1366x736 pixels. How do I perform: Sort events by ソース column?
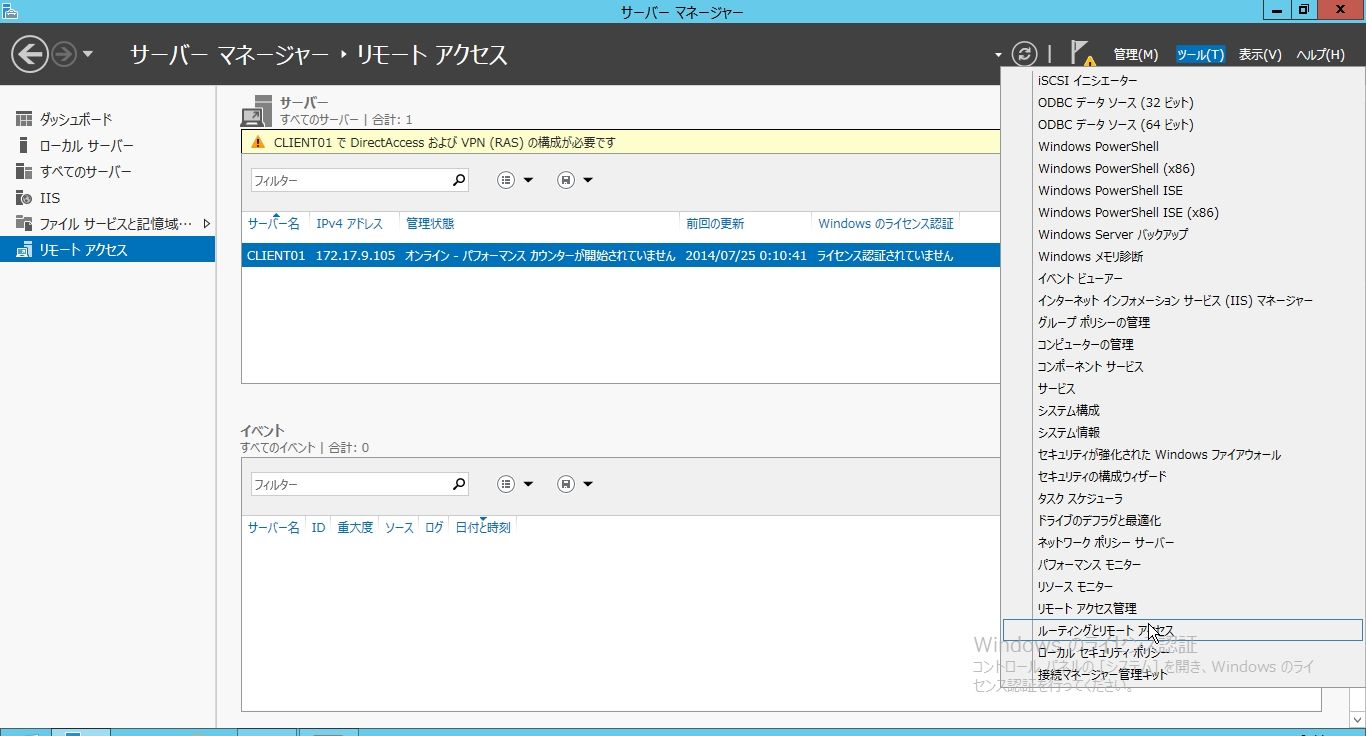[x=399, y=527]
